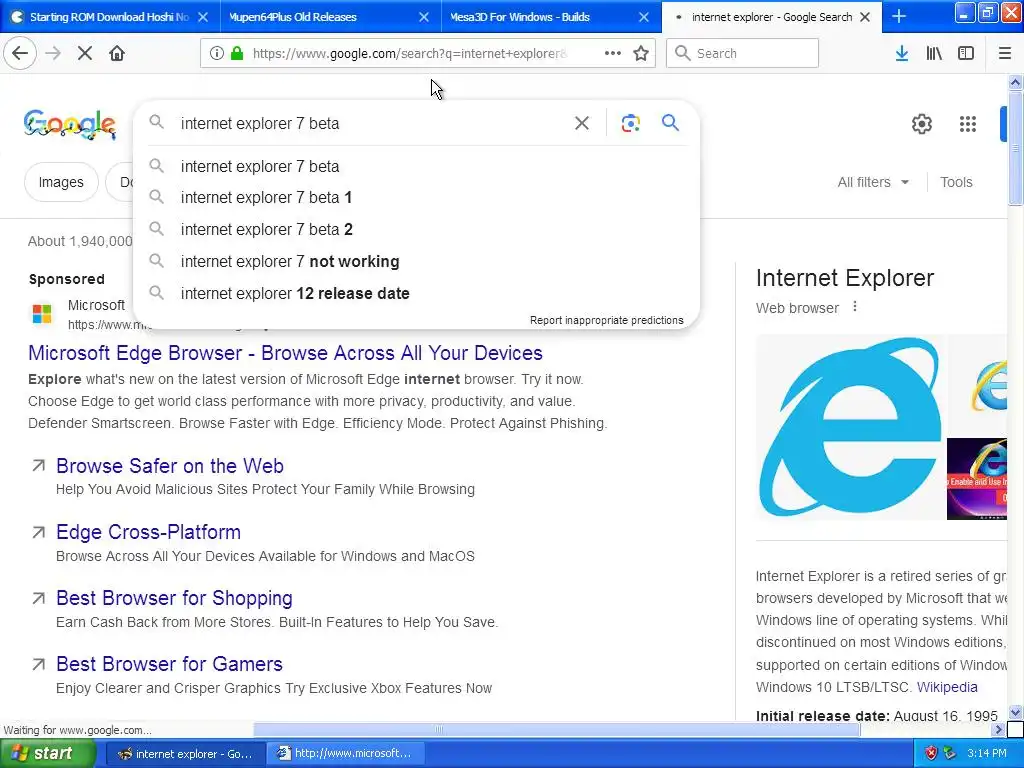Go back to the previous page
The image size is (1024, 768).
[x=20, y=54]
